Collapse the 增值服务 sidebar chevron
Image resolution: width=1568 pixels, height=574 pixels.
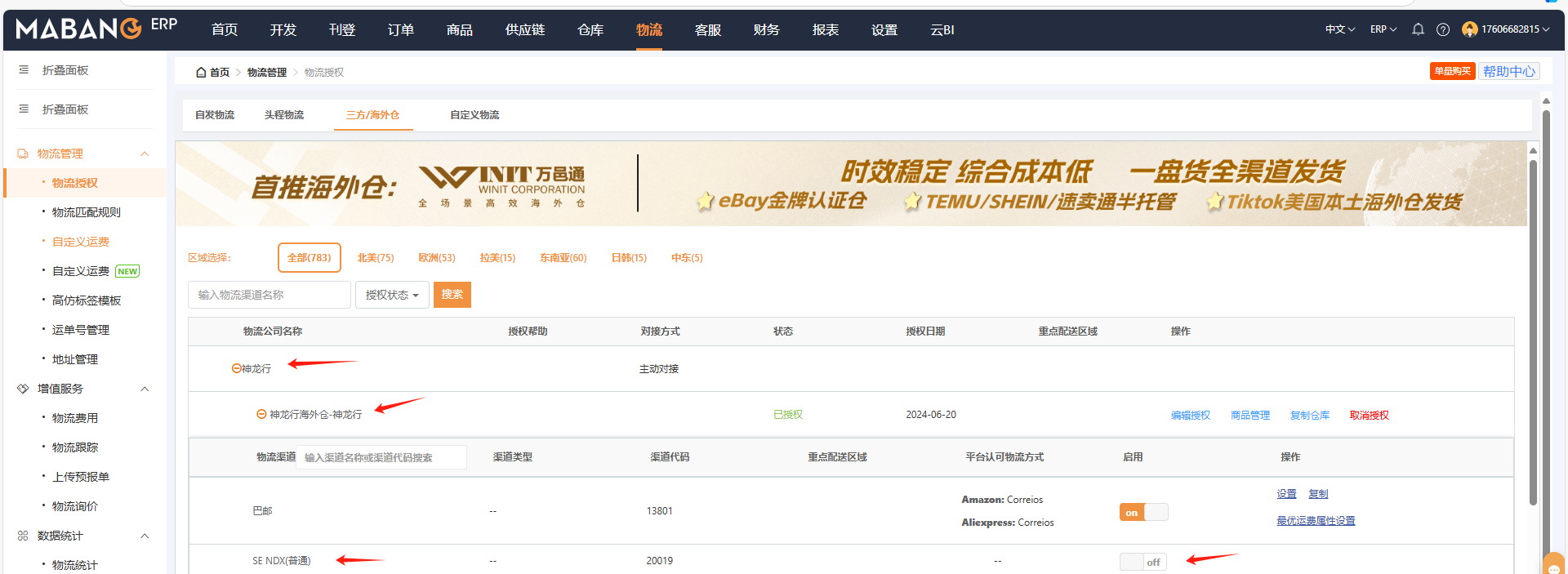coord(145,389)
